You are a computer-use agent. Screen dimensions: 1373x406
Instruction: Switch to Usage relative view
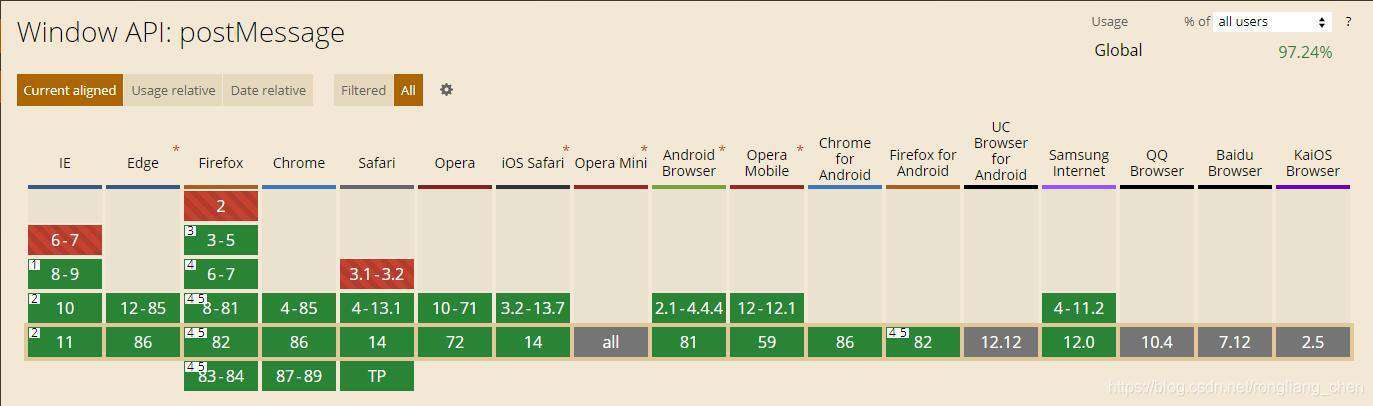[x=173, y=90]
